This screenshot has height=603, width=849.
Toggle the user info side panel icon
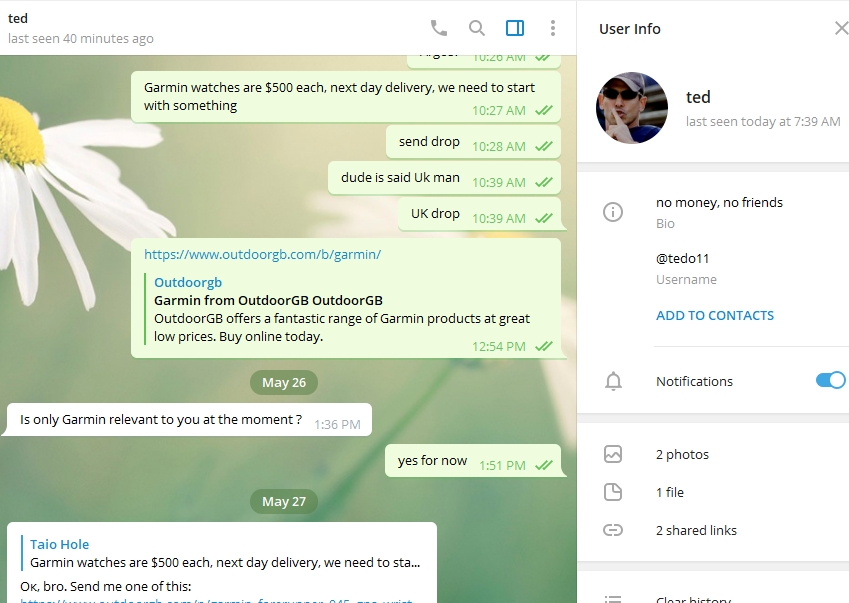pos(514,28)
